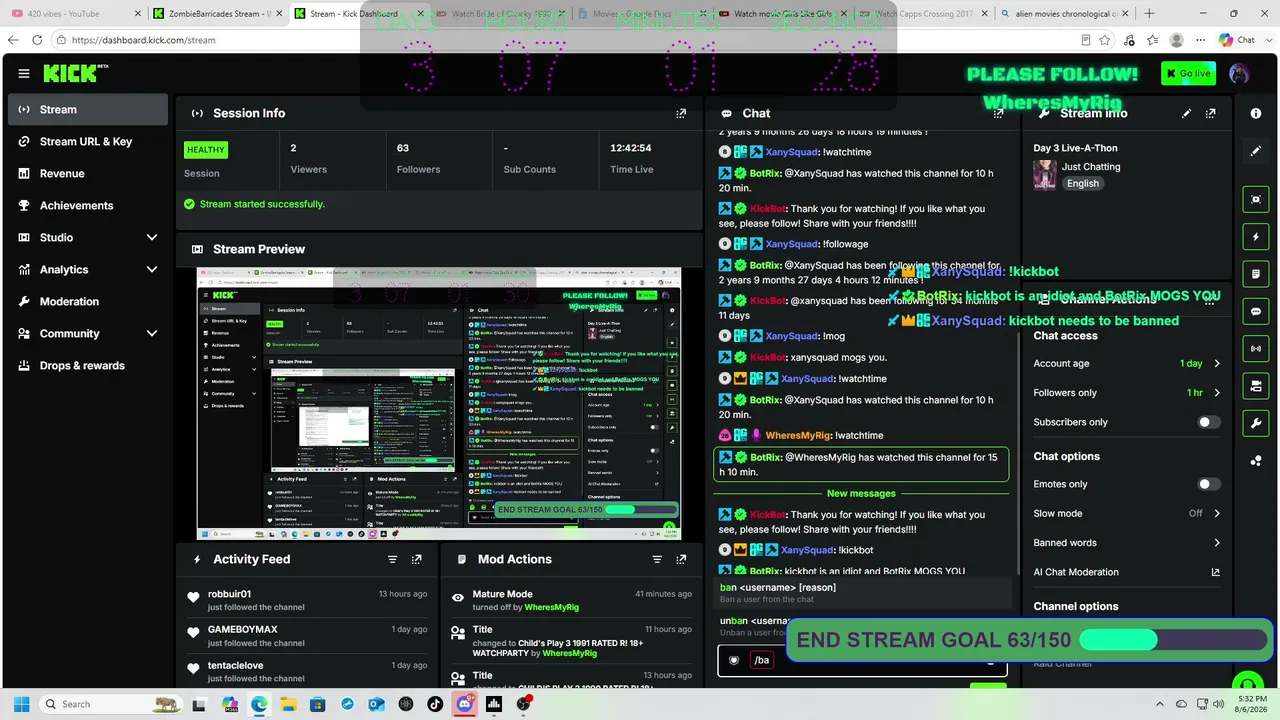This screenshot has width=1280, height=720.
Task: Open Drops & rewards in the sidebar
Action: (x=88, y=365)
